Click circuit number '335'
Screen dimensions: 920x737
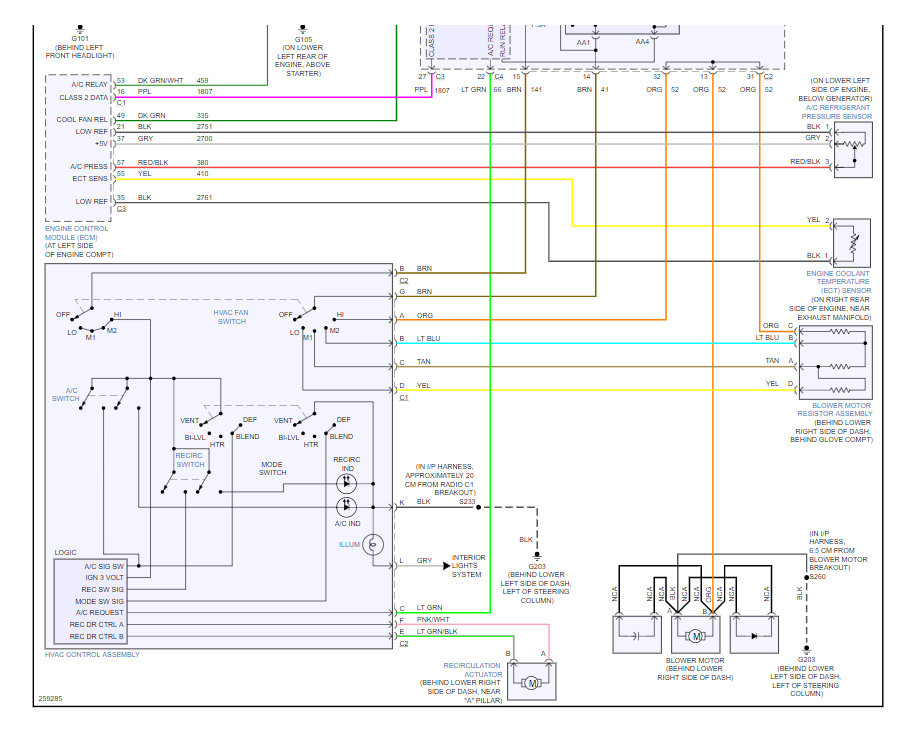coord(202,116)
